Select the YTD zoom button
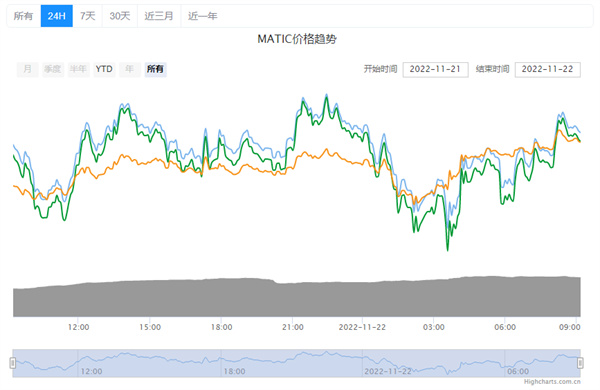Image resolution: width=600 pixels, height=390 pixels. 104,69
